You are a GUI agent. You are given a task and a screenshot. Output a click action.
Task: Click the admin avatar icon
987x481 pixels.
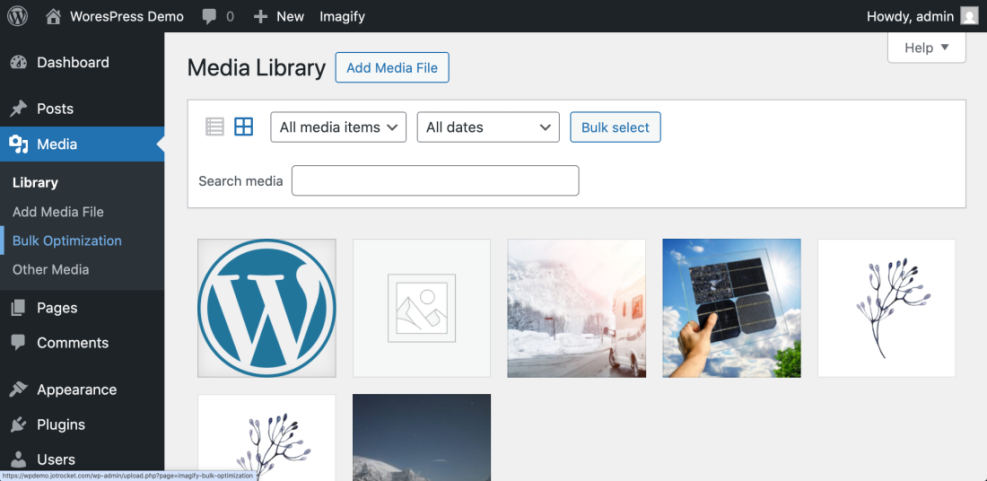coord(969,16)
